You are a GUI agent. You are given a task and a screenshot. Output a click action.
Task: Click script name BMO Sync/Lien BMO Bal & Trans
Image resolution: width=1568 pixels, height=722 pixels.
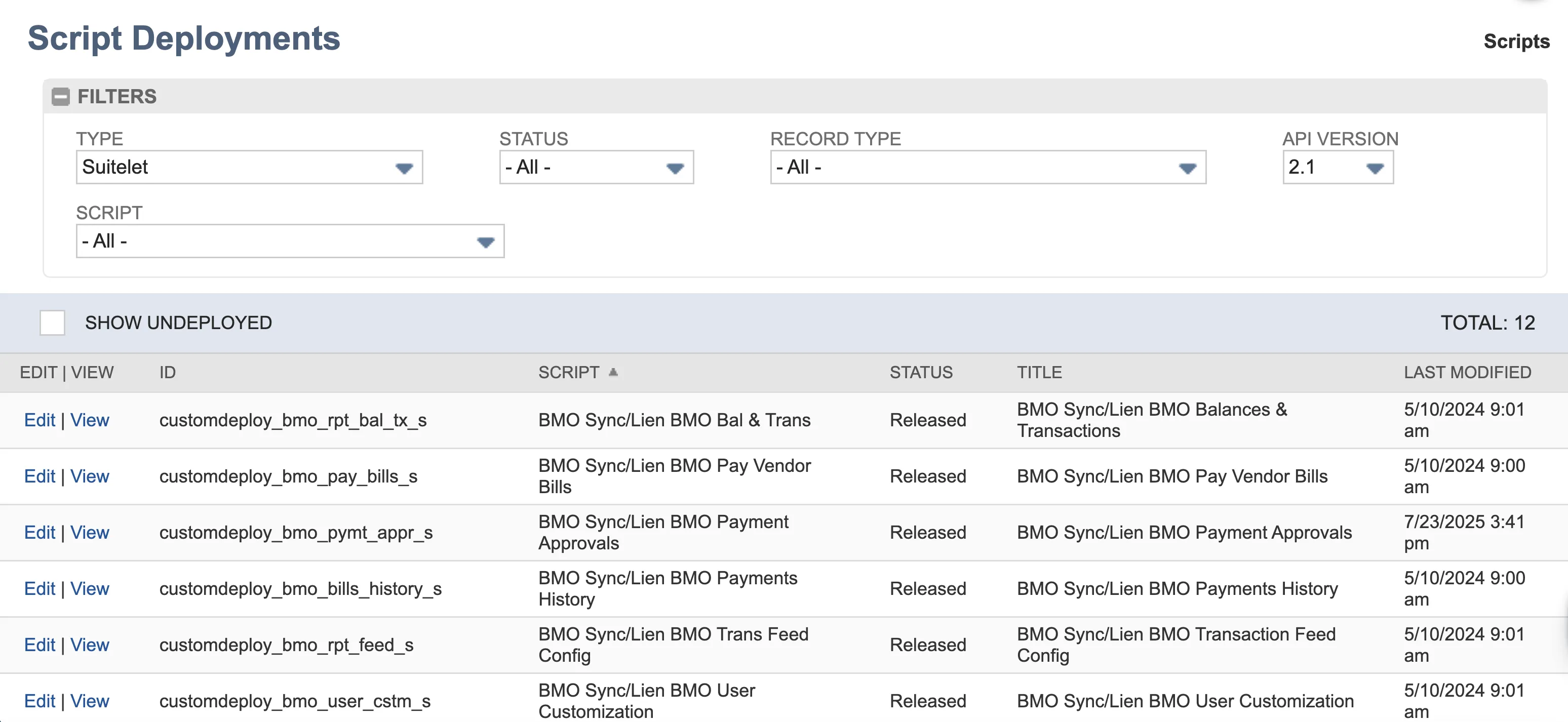(675, 420)
